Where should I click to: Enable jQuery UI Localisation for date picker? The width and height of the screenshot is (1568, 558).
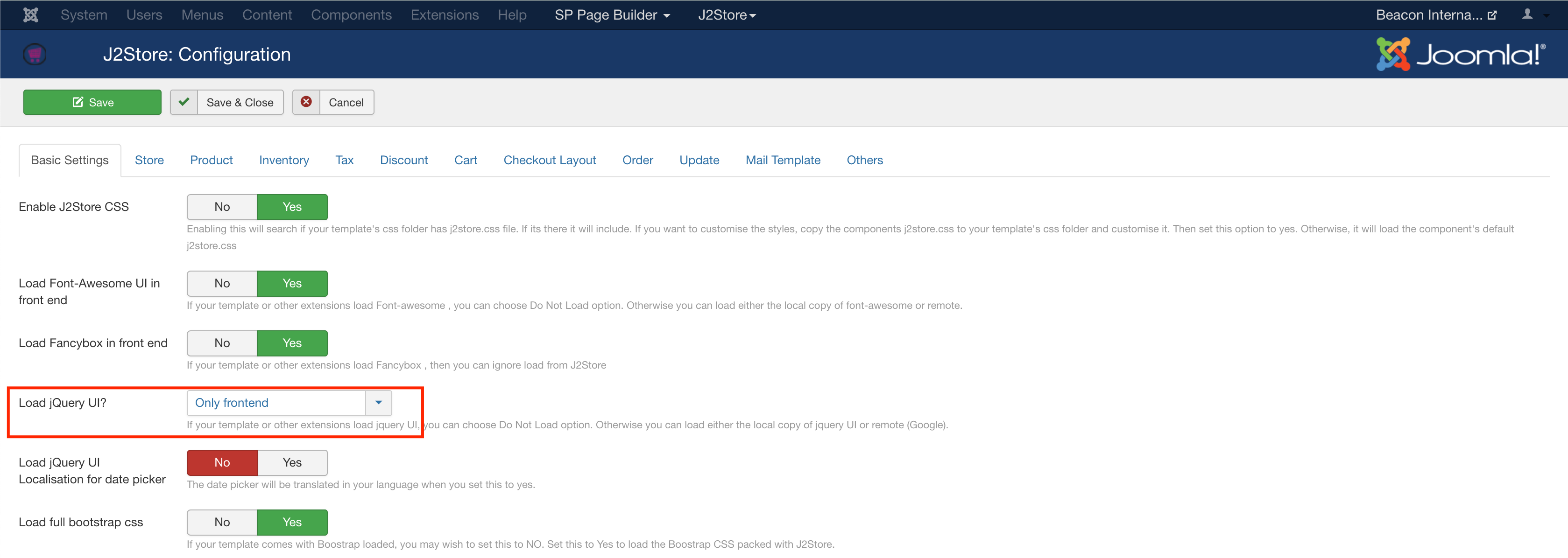[x=292, y=462]
